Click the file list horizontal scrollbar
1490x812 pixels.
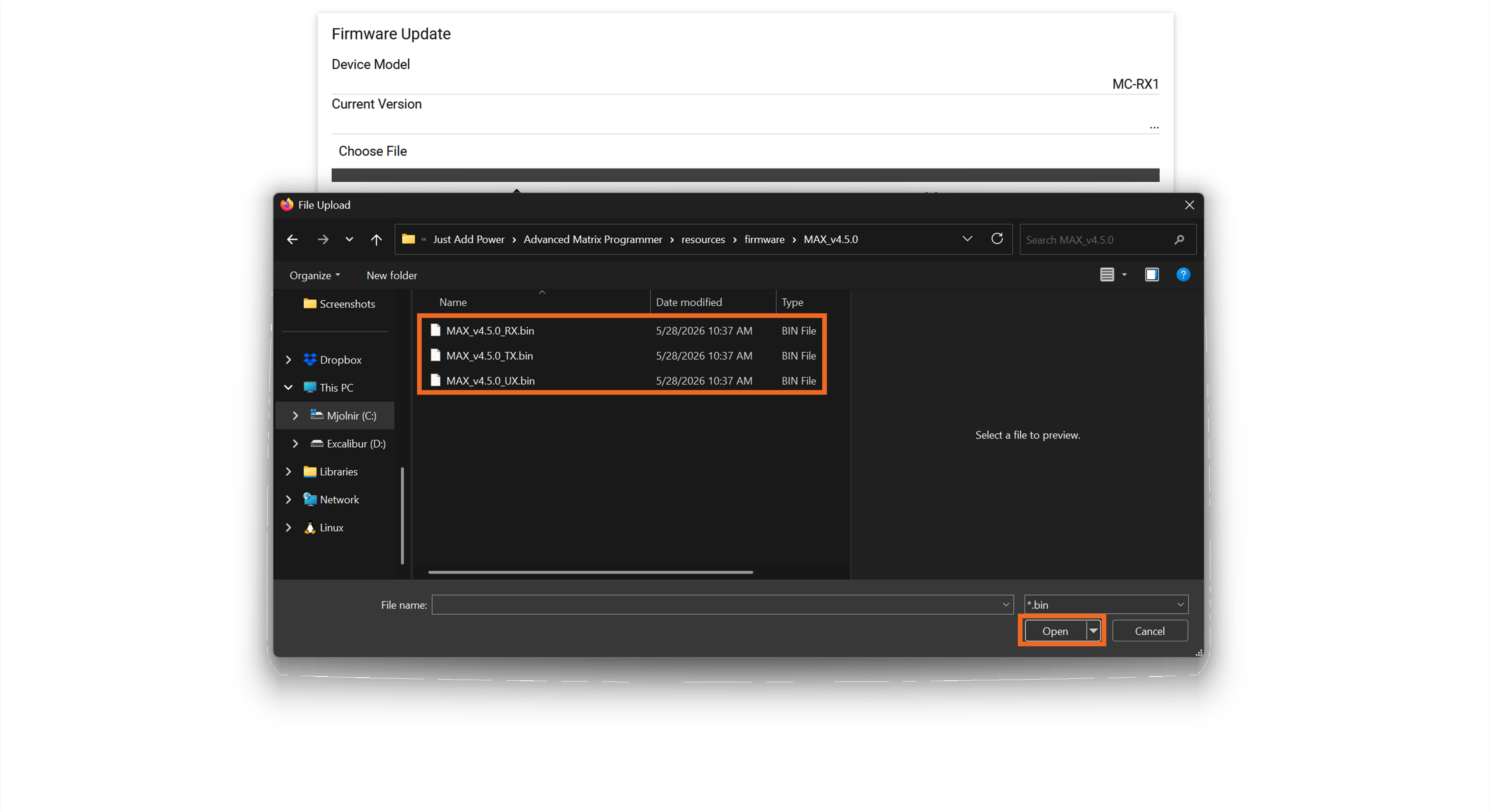point(590,572)
